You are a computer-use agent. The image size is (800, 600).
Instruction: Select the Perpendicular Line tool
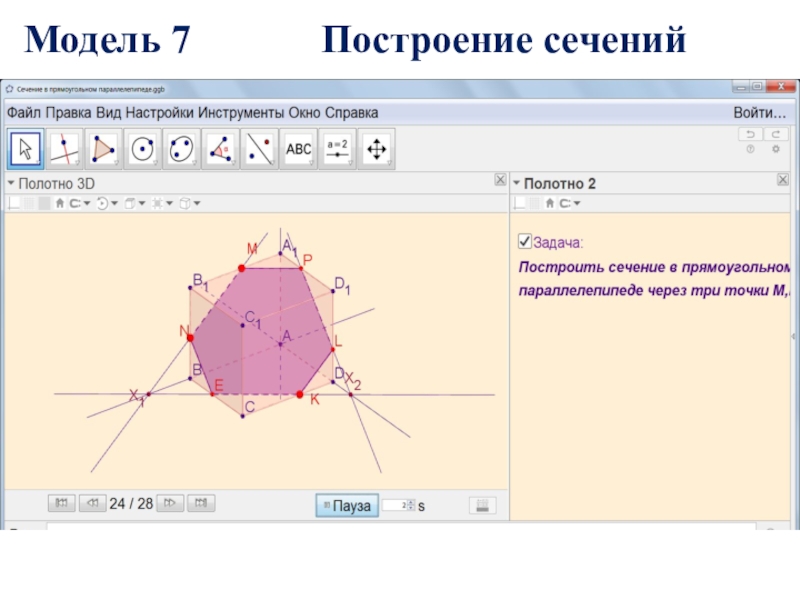64,149
